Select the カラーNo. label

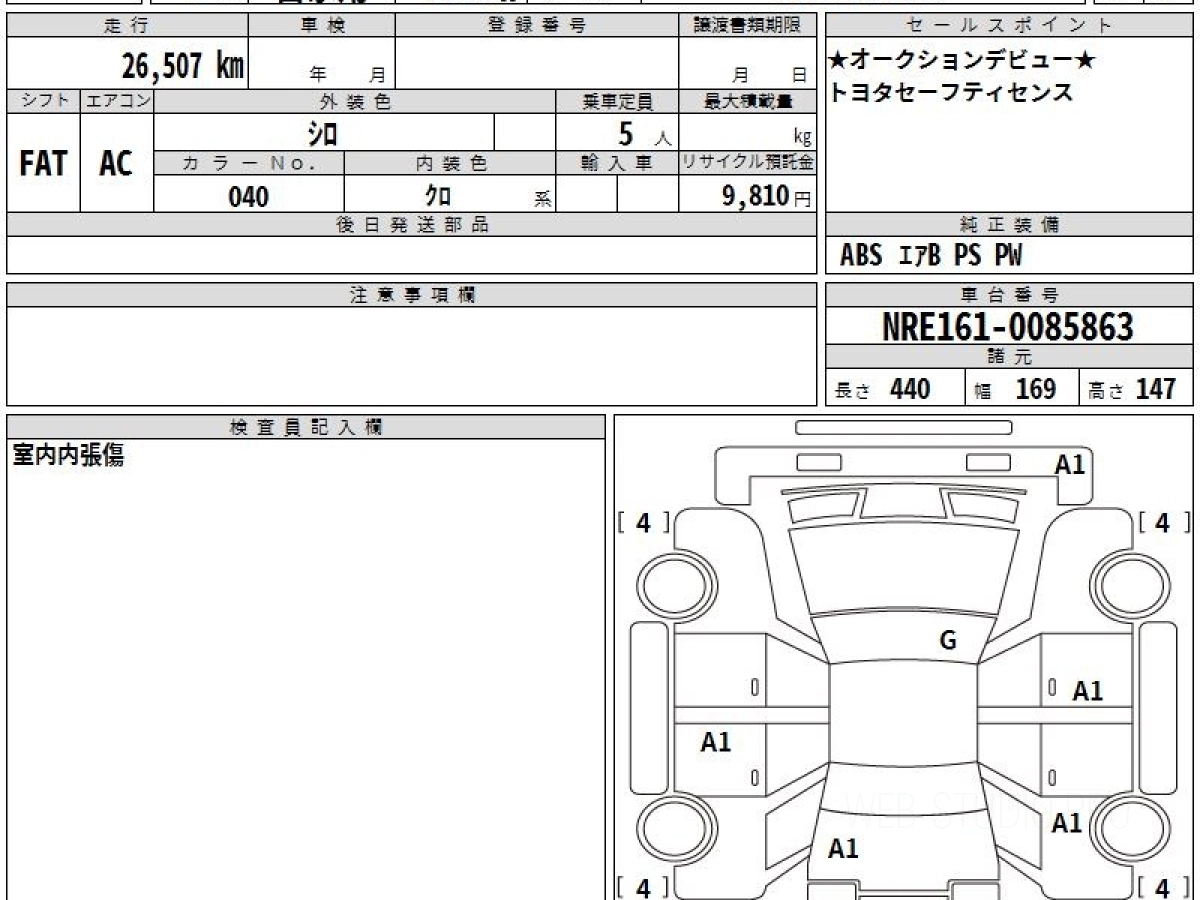(249, 163)
